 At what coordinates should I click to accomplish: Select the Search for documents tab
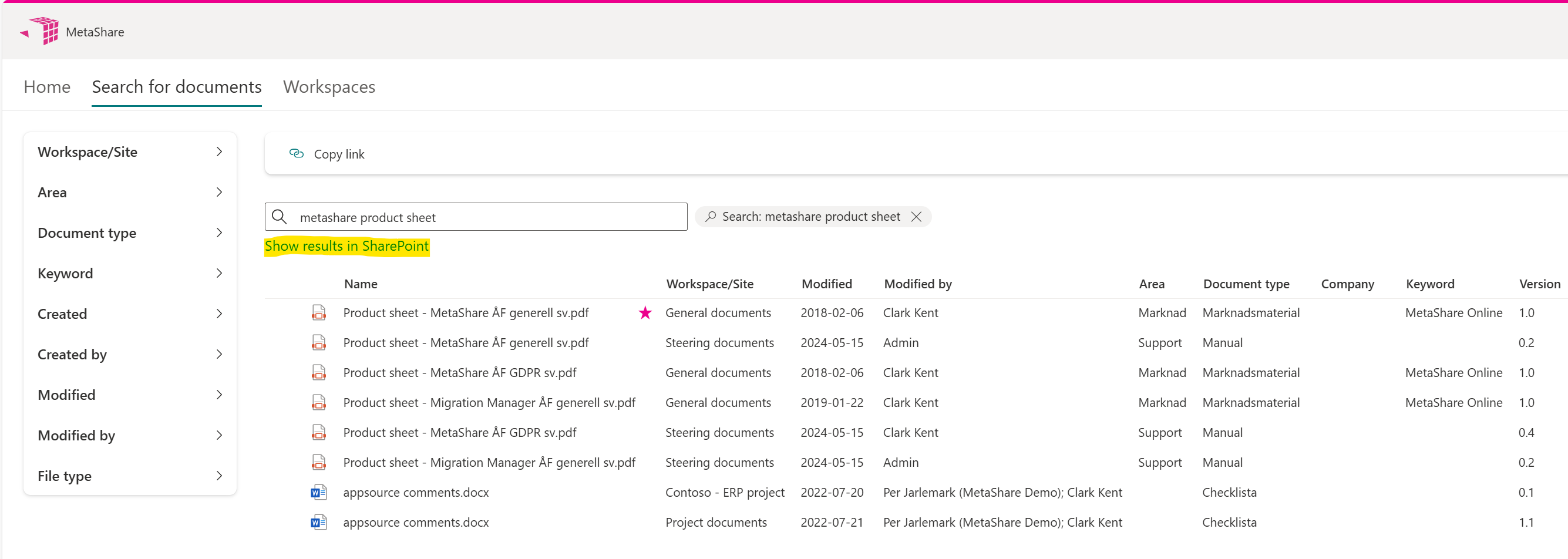coord(177,87)
